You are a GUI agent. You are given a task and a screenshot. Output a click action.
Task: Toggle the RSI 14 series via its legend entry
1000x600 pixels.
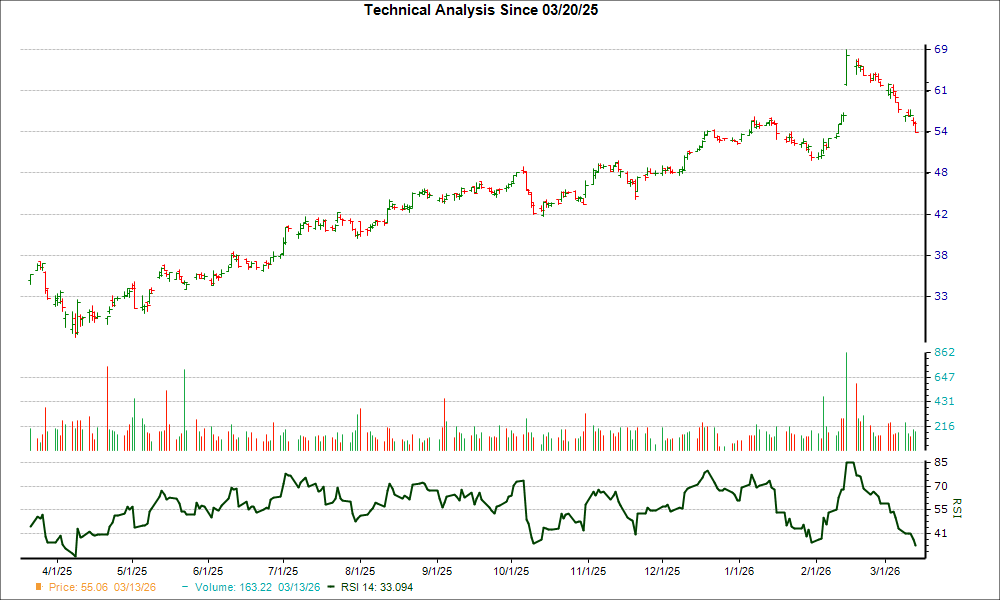[x=375, y=588]
